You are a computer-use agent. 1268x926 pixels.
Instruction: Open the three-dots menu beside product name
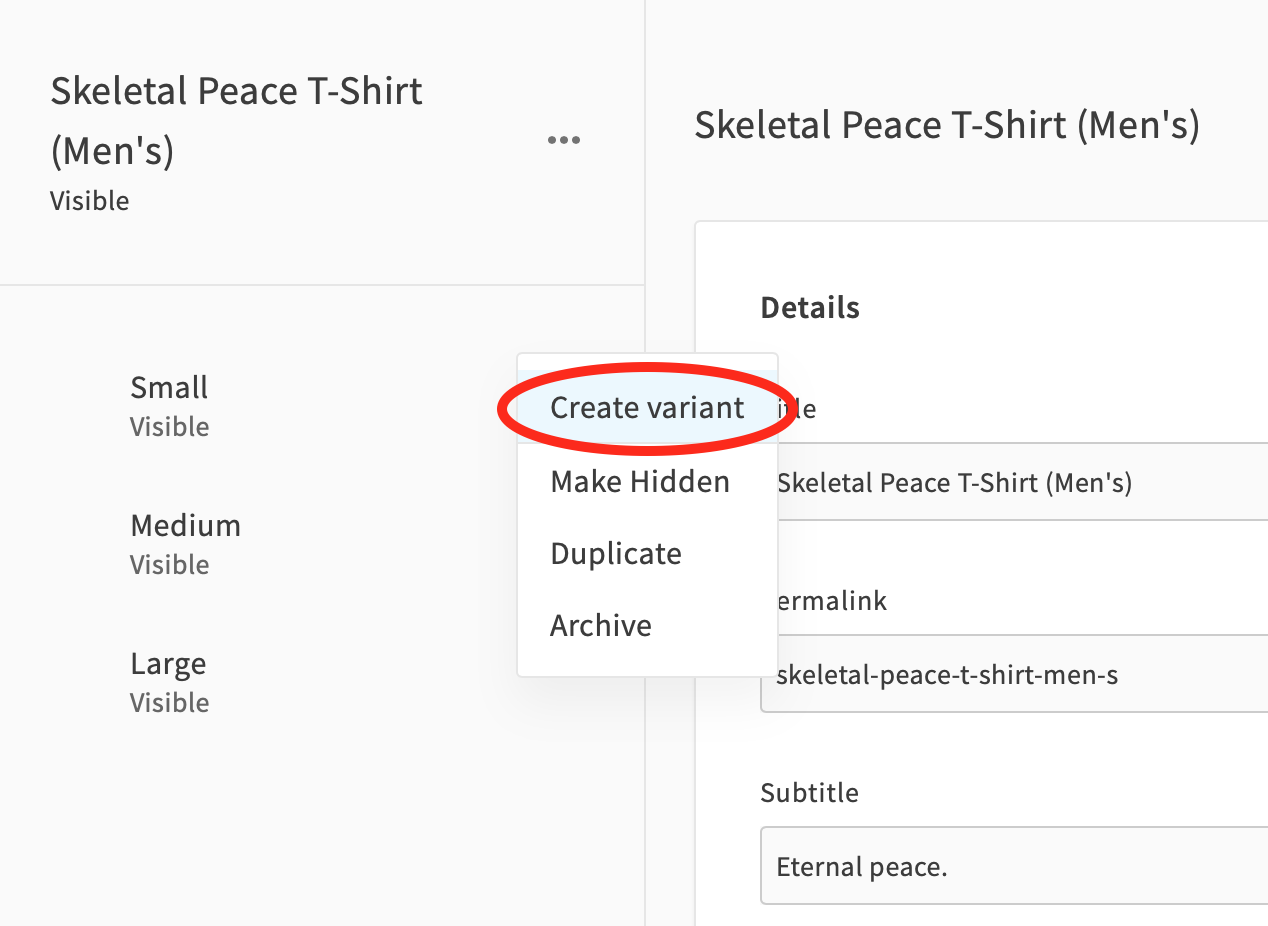564,140
